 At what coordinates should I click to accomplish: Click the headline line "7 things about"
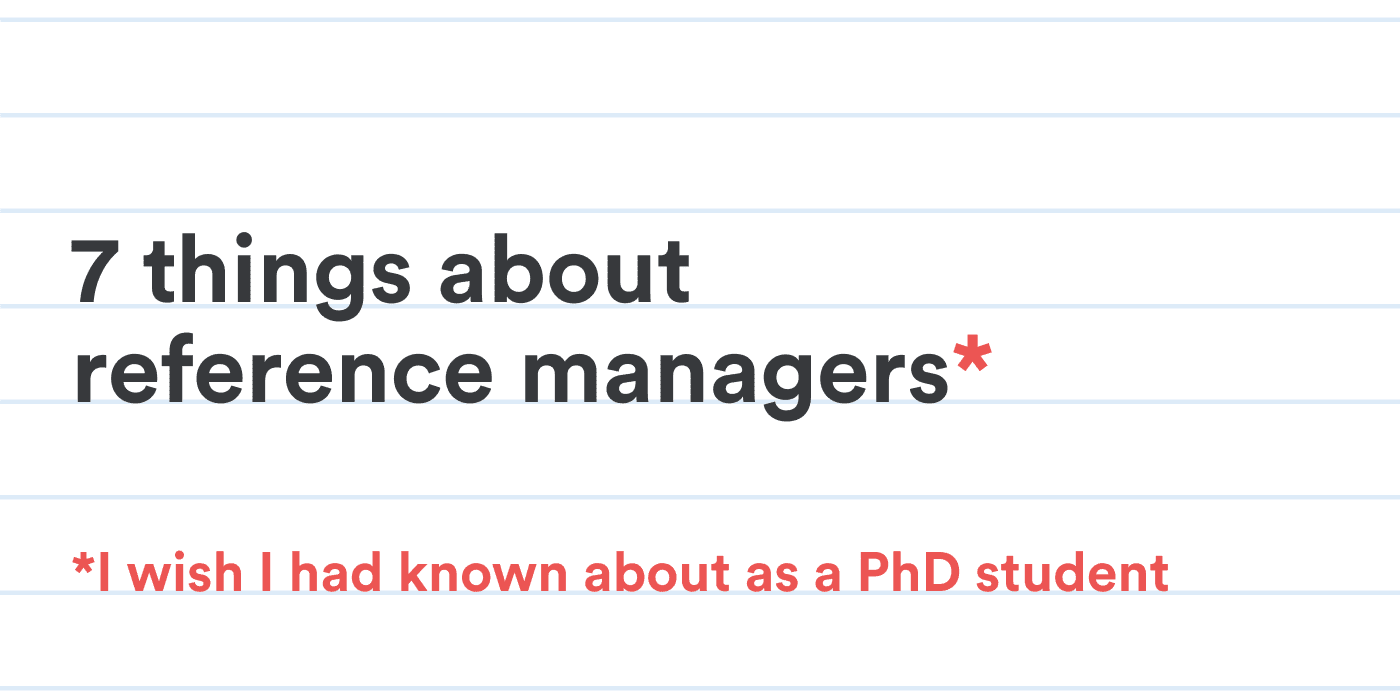pyautogui.click(x=380, y=272)
